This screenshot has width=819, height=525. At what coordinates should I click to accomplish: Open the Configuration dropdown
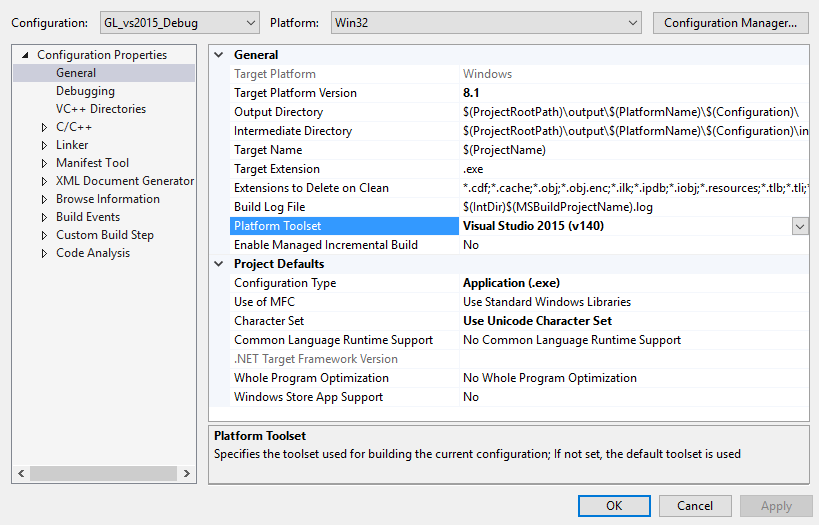click(x=180, y=23)
